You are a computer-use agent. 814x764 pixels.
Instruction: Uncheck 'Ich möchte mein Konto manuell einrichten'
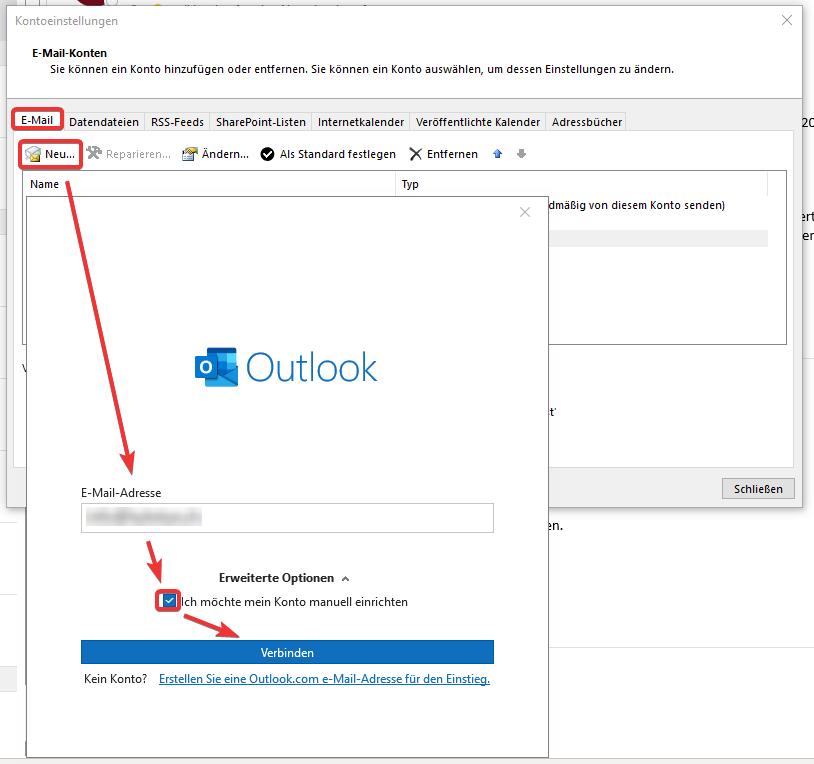point(169,601)
